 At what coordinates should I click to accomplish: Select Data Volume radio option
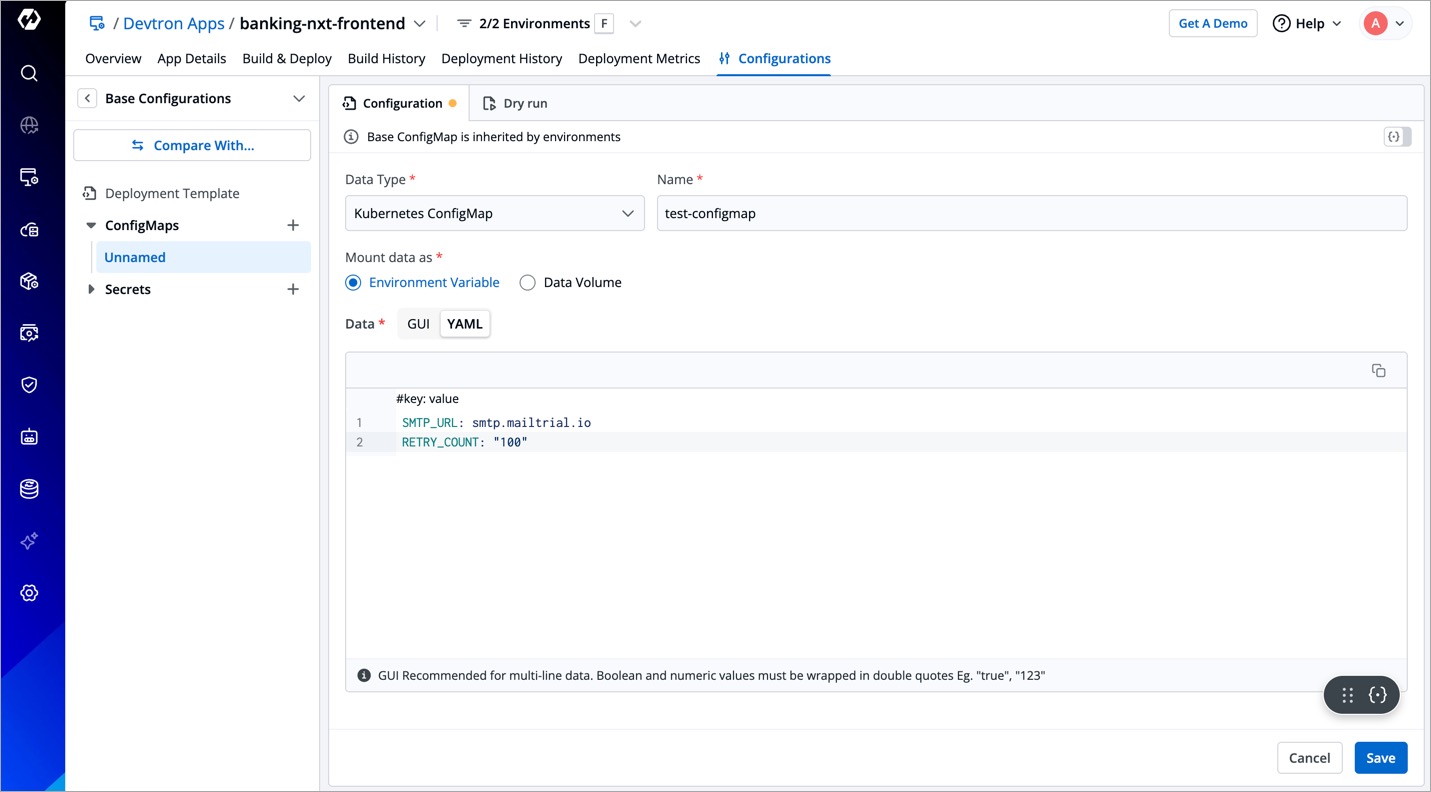[527, 283]
